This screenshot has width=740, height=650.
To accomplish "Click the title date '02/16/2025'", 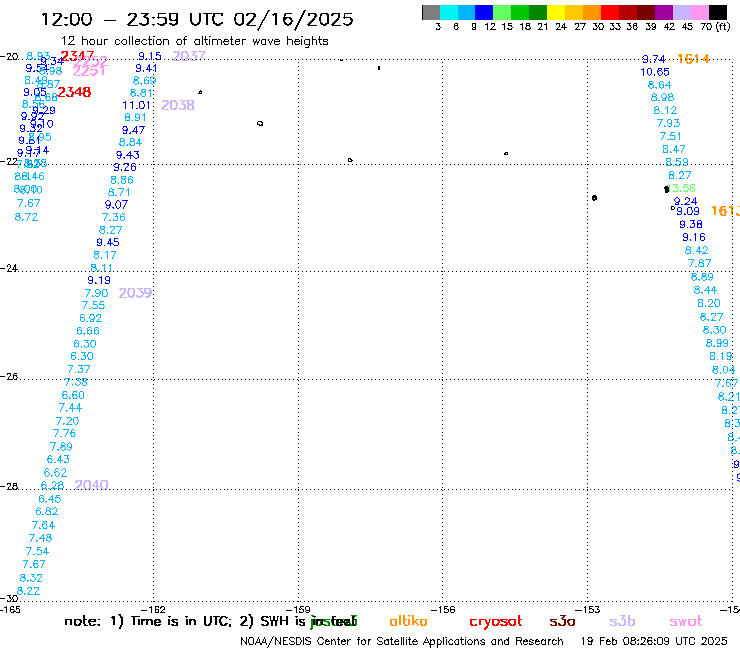I will 293,19.
